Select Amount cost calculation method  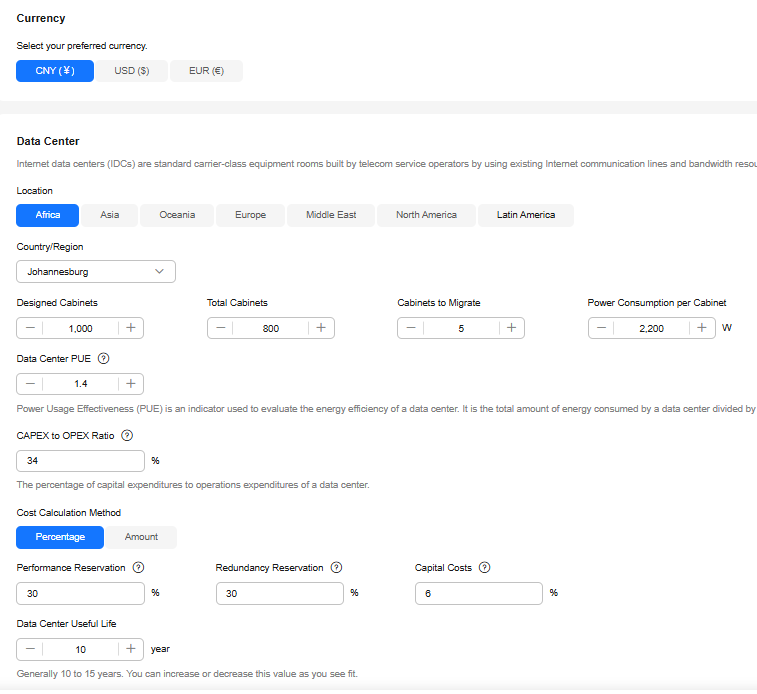(141, 537)
